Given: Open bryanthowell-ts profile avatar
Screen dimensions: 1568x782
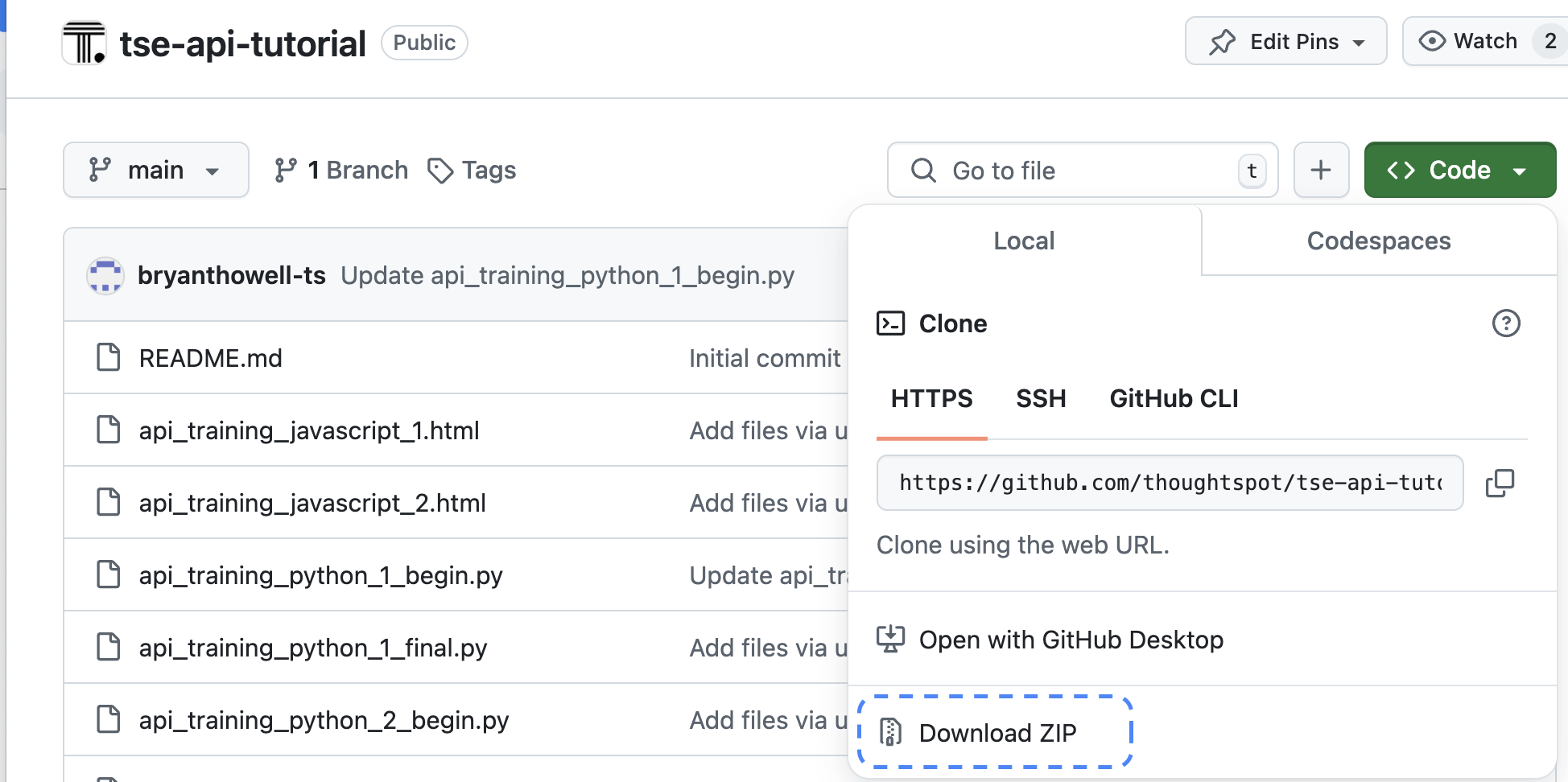Looking at the screenshot, I should click(105, 275).
